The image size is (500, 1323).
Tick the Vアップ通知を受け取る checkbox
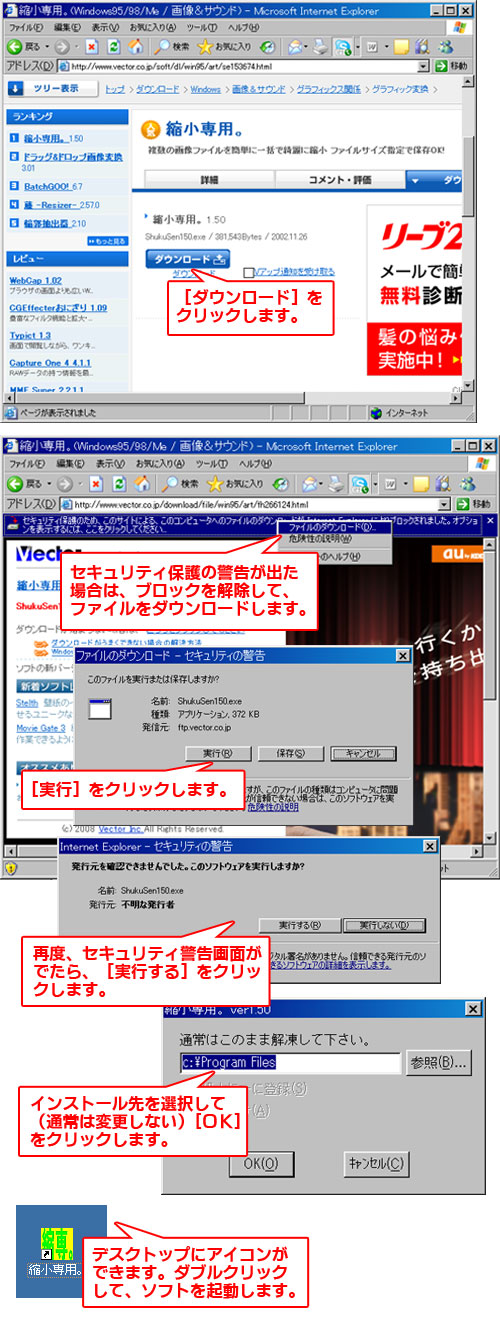coord(248,271)
